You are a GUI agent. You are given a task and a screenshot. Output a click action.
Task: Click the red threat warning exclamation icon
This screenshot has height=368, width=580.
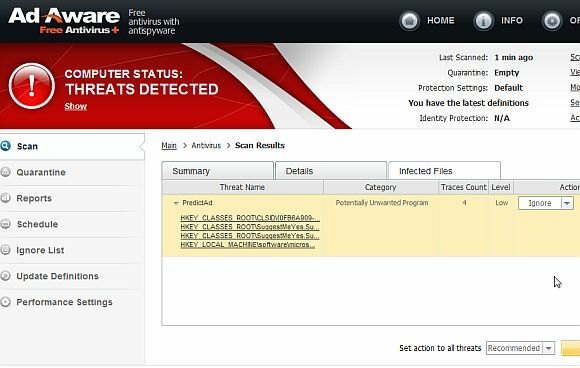(x=32, y=86)
